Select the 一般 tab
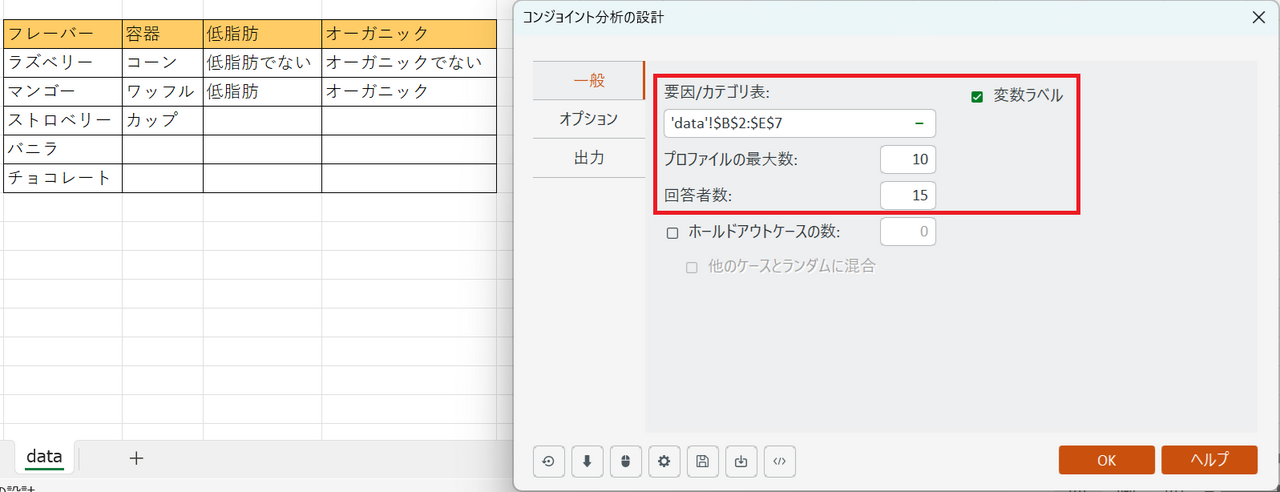 [588, 80]
